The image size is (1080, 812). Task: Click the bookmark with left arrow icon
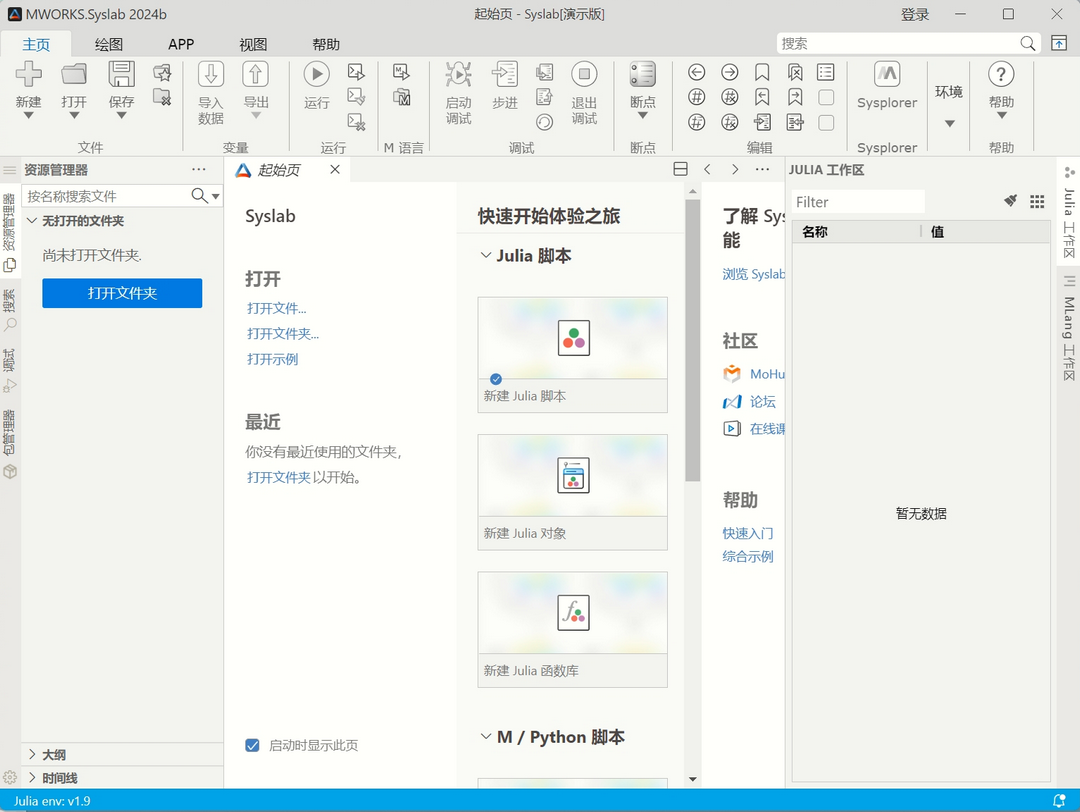coord(762,97)
